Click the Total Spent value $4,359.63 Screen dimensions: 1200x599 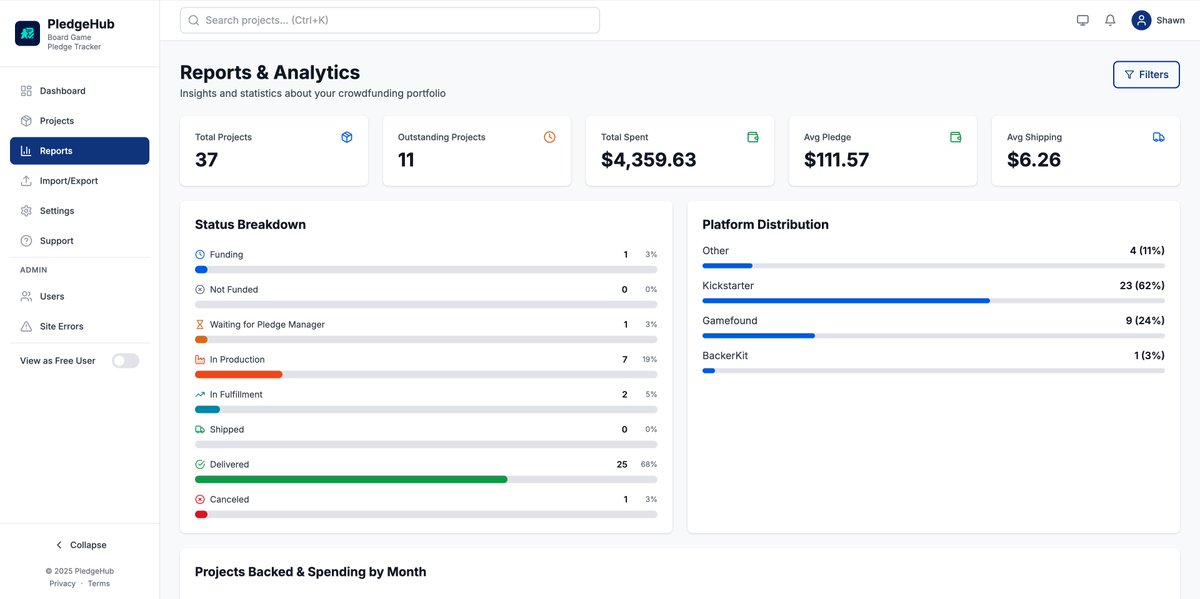click(x=649, y=160)
